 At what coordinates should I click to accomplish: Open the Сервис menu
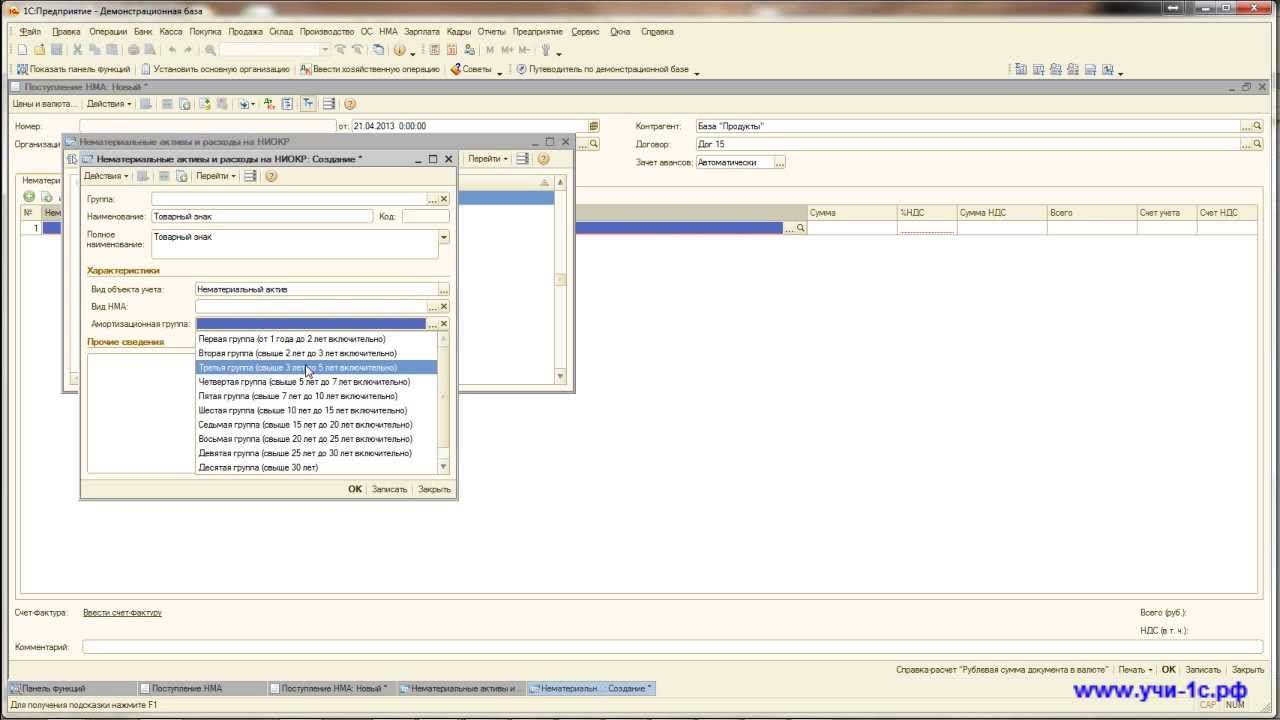coord(585,31)
